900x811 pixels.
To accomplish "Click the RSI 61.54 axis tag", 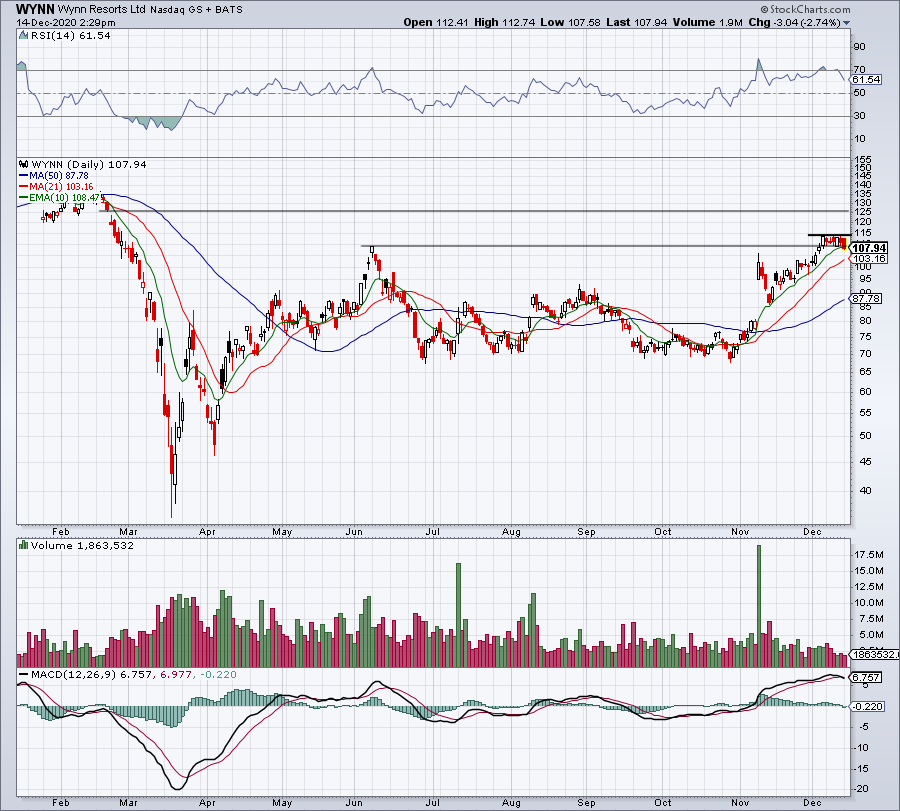I will 866,80.
